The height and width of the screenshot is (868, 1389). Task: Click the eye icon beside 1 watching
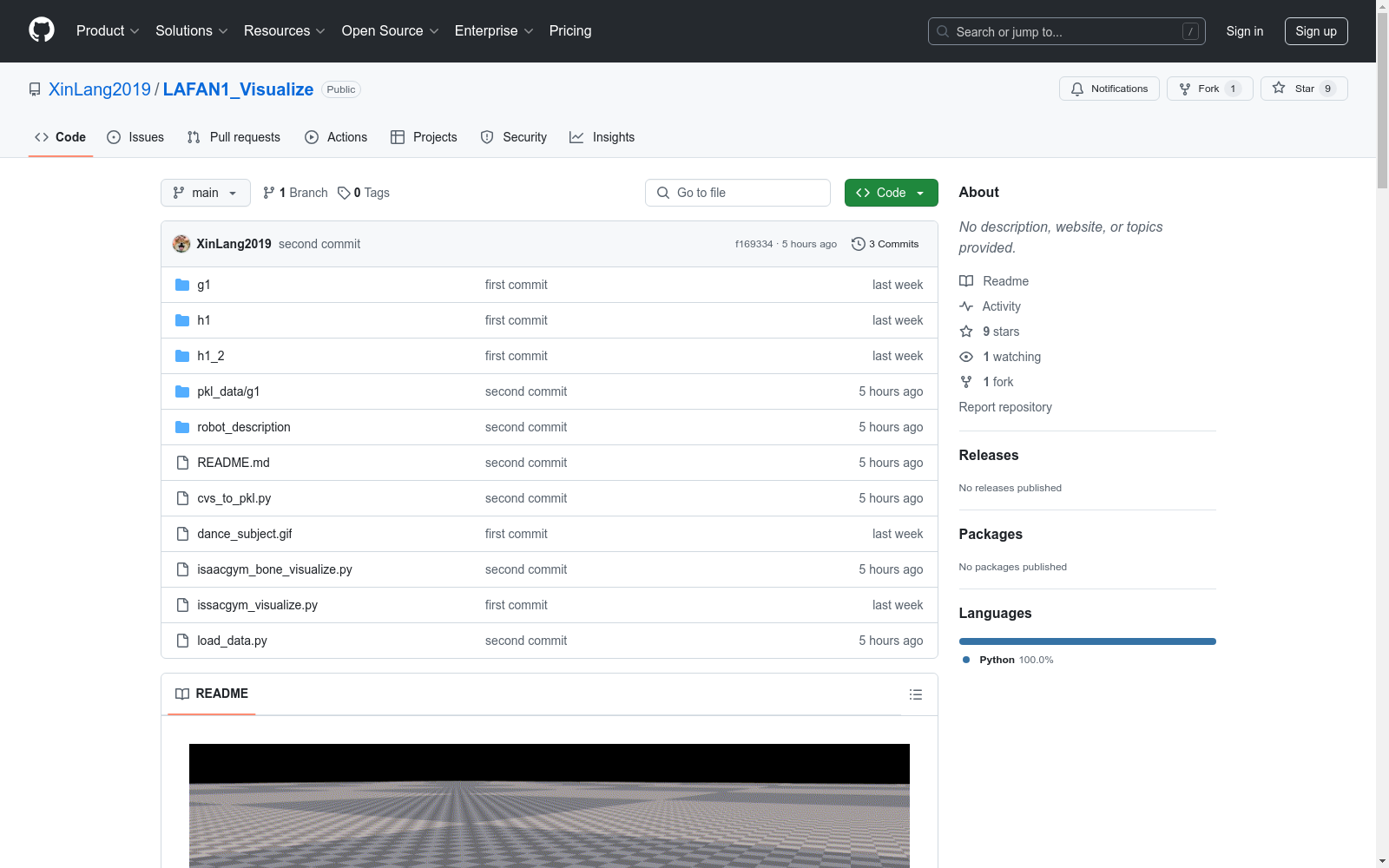coord(966,357)
